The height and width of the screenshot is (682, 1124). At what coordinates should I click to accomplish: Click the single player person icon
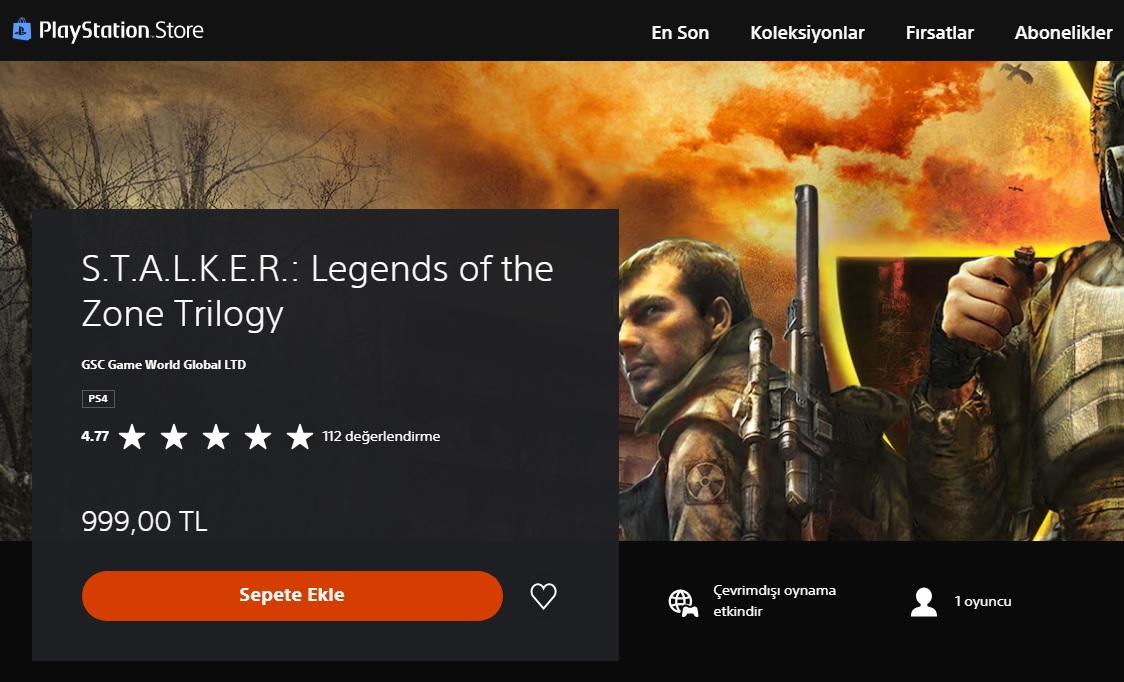(924, 602)
